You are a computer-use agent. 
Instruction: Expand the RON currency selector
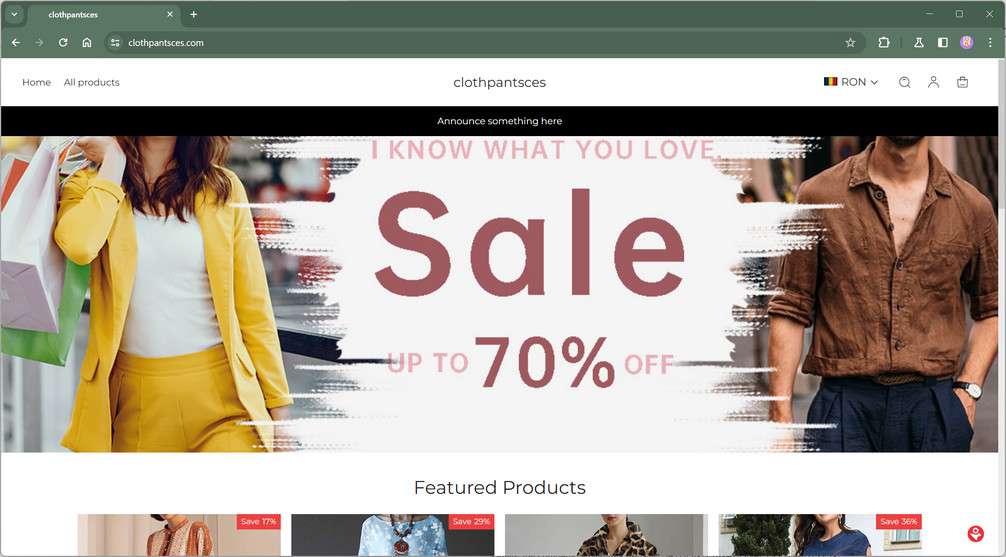tap(851, 82)
